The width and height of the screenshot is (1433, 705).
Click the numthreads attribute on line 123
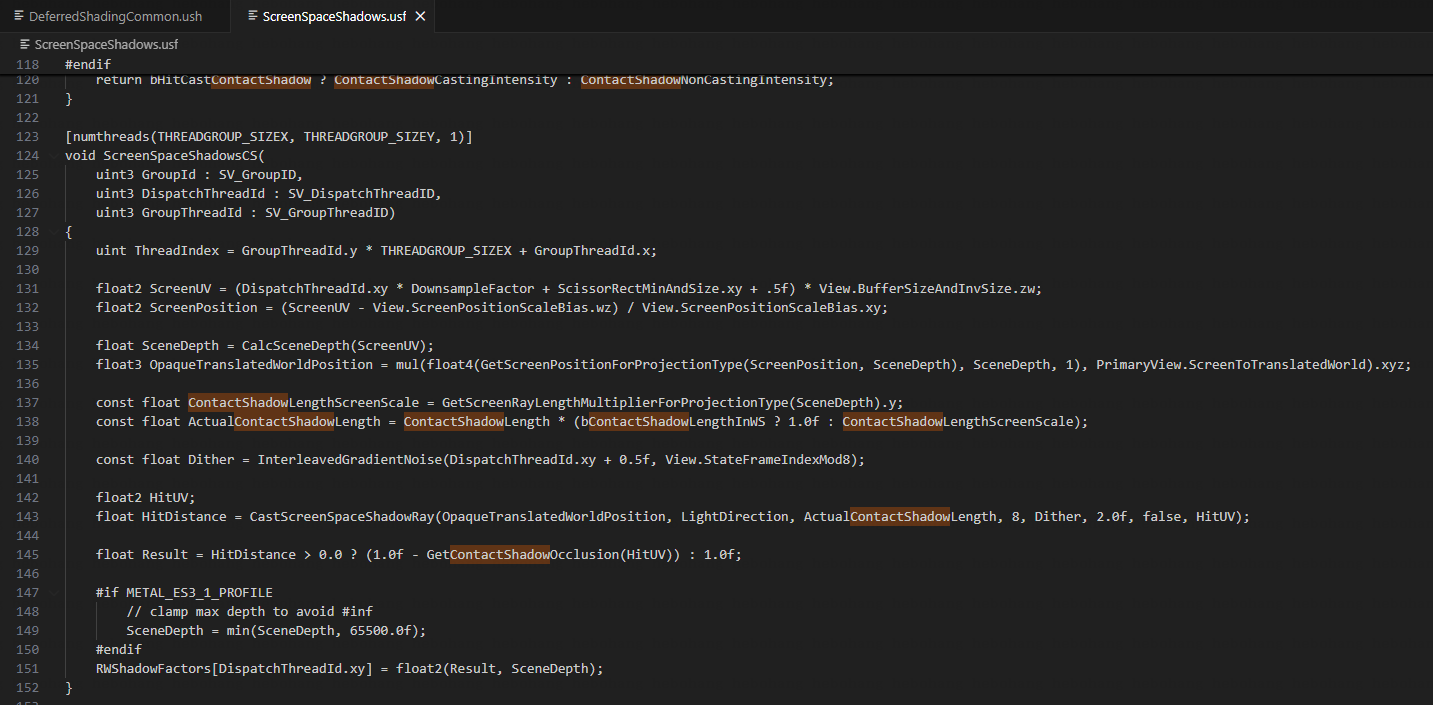(104, 137)
